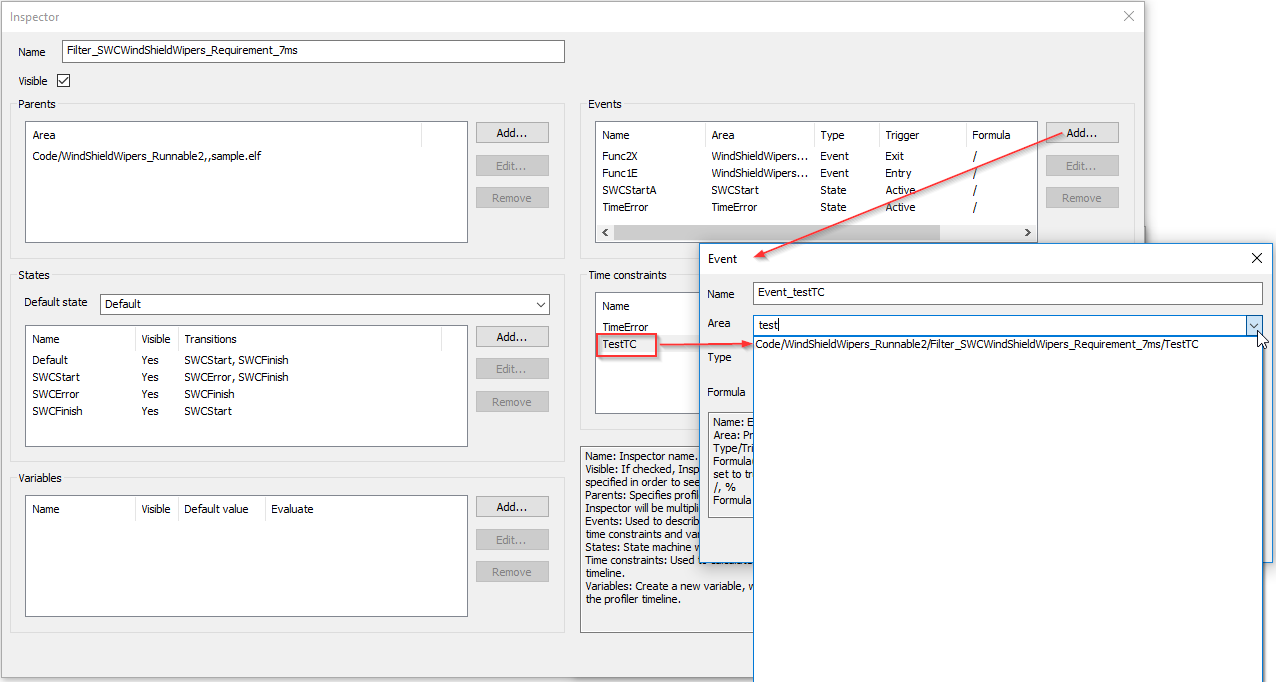
Task: Click the Trigger column header in Events
Action: tap(902, 135)
